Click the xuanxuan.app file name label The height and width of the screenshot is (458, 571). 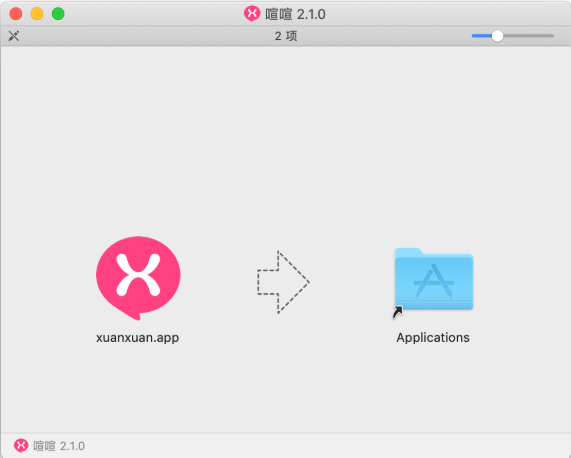[137, 338]
